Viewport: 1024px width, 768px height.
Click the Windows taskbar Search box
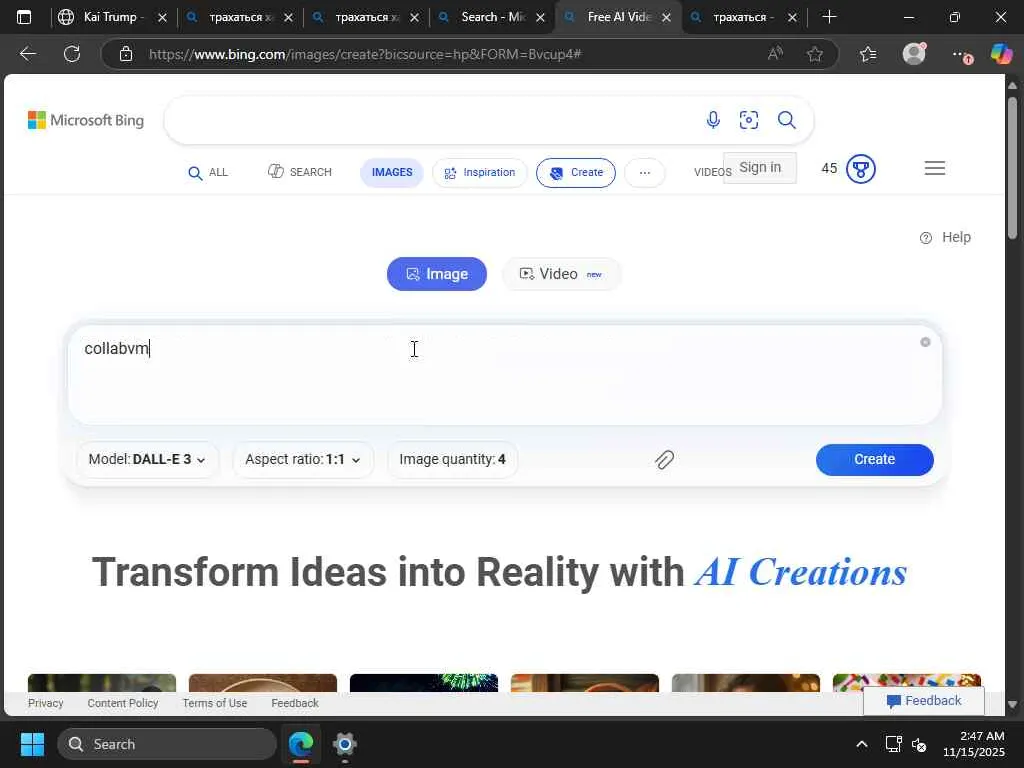[167, 744]
